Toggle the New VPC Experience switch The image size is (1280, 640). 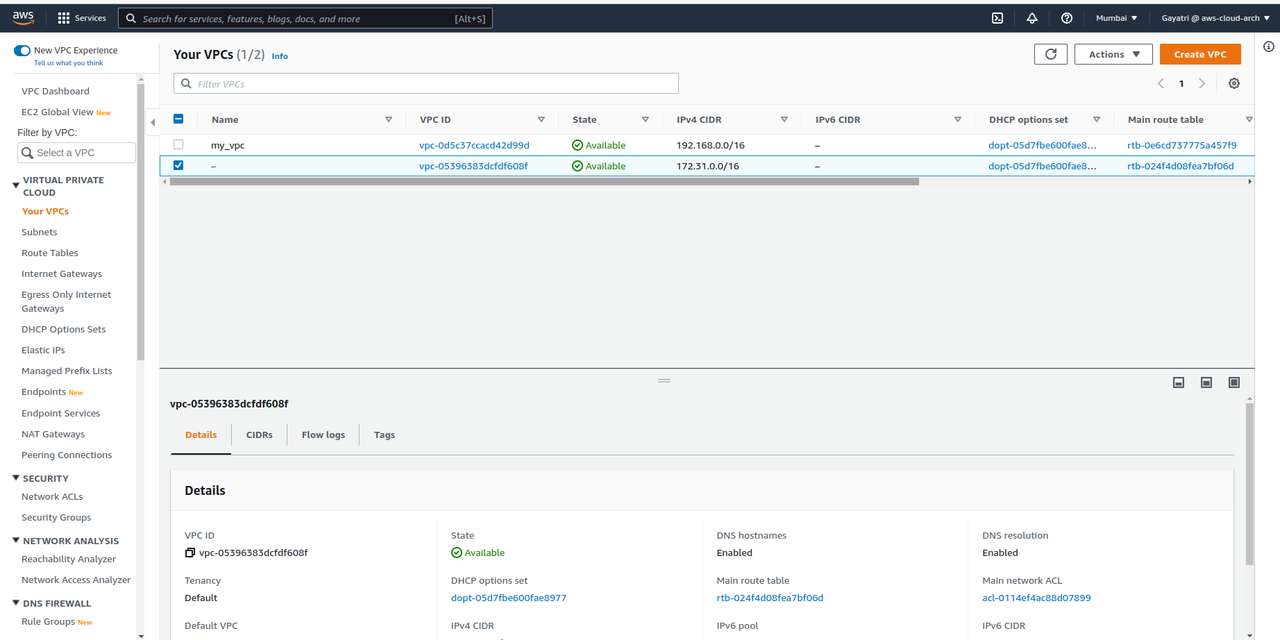22,50
